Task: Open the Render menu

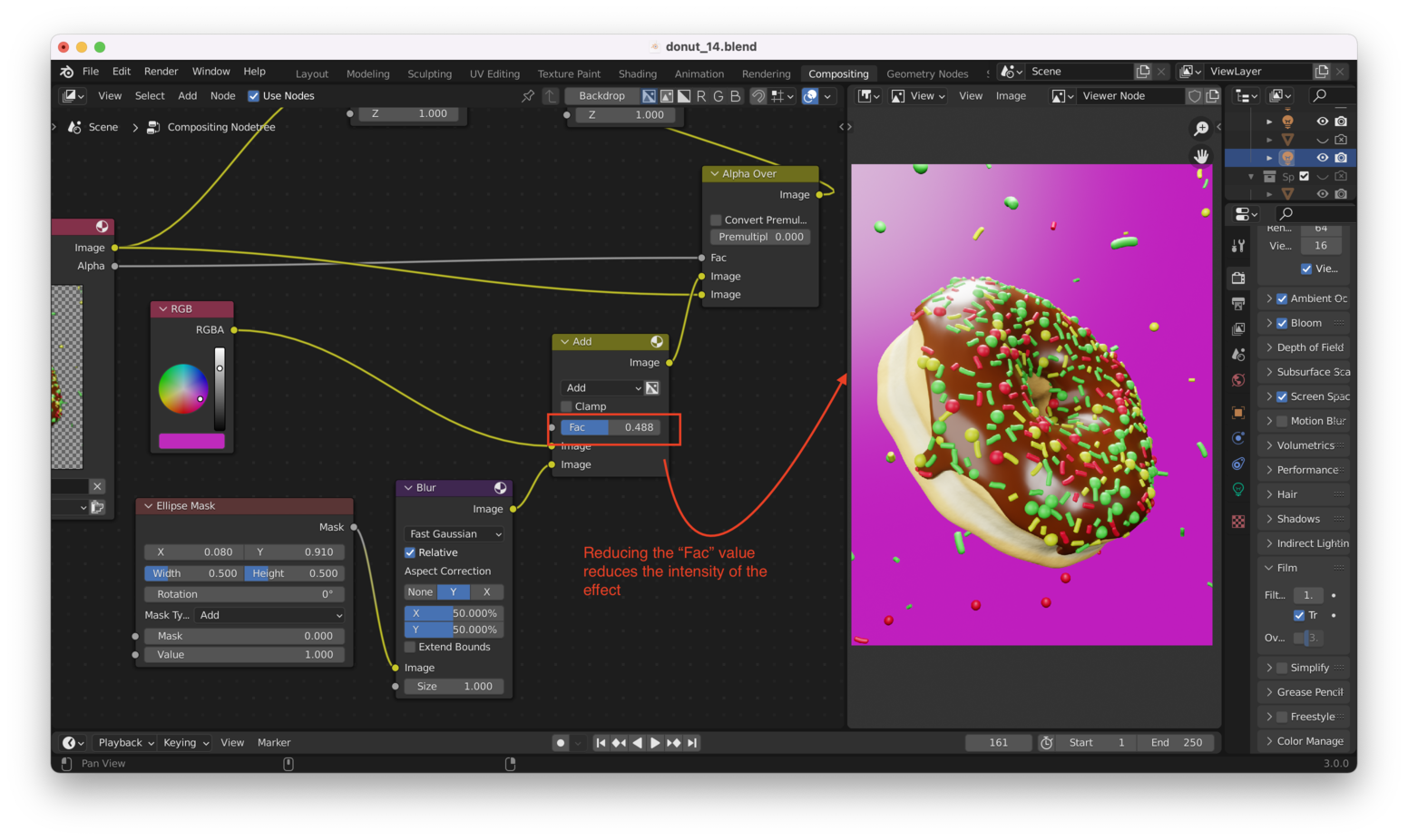Action: [161, 72]
